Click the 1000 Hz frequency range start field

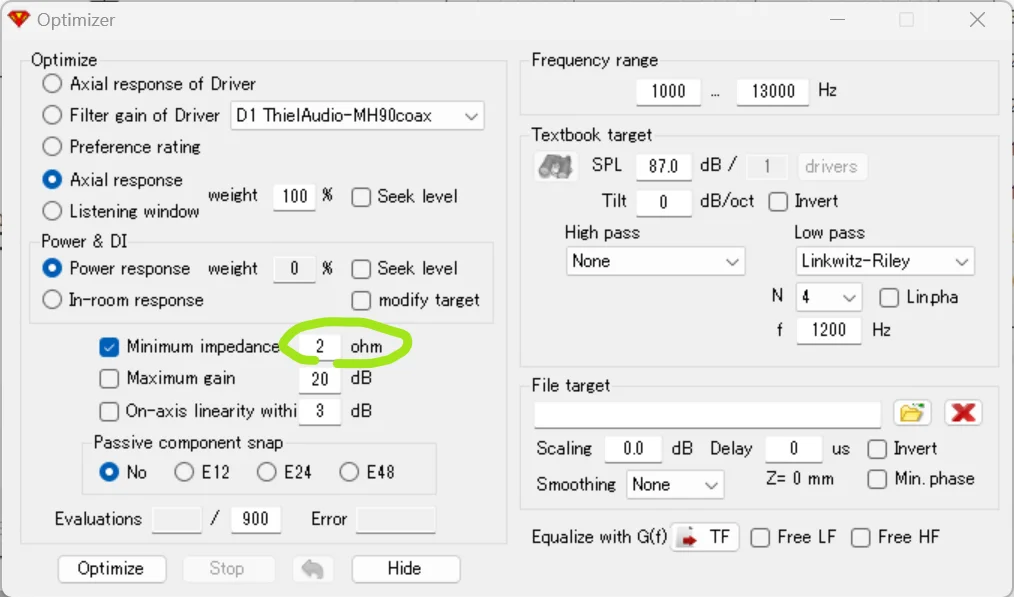pos(668,91)
